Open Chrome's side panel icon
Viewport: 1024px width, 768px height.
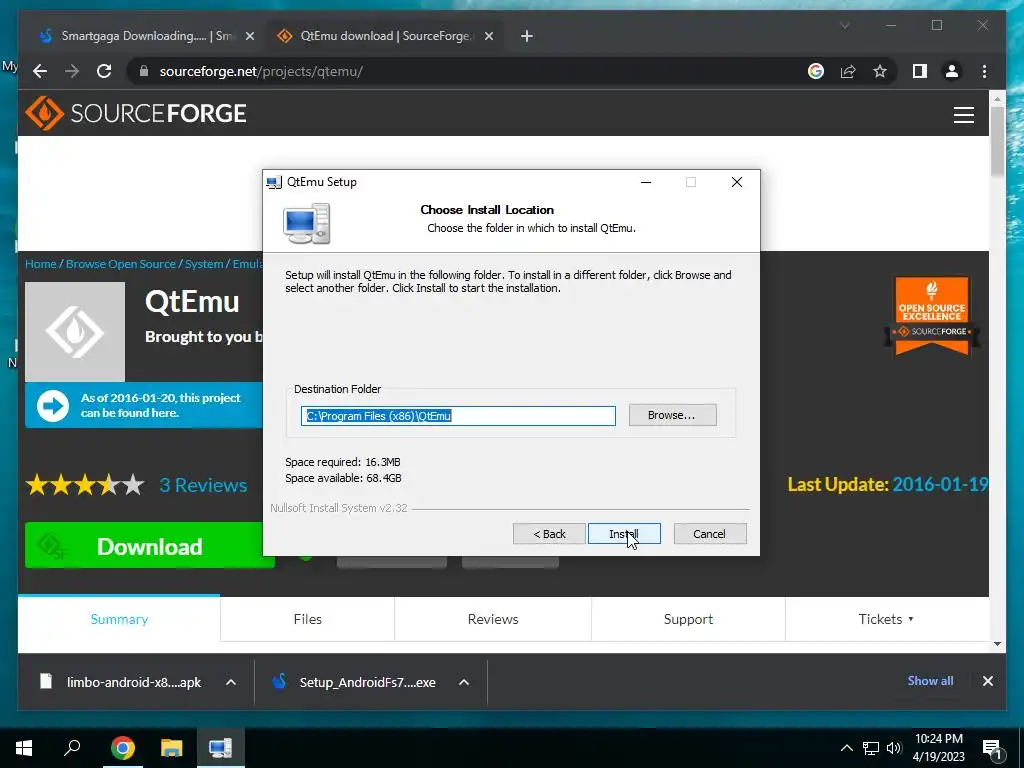point(920,71)
